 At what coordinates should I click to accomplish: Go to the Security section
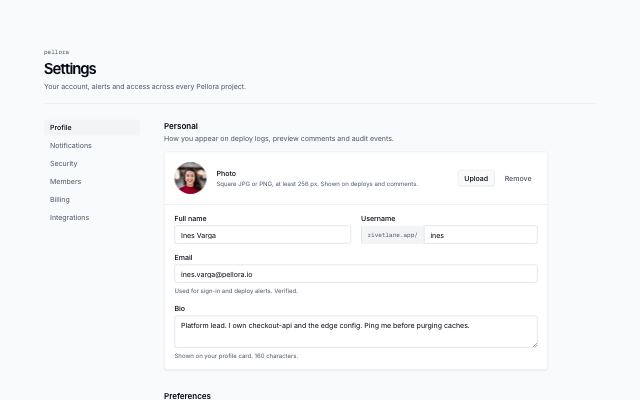click(x=92, y=163)
